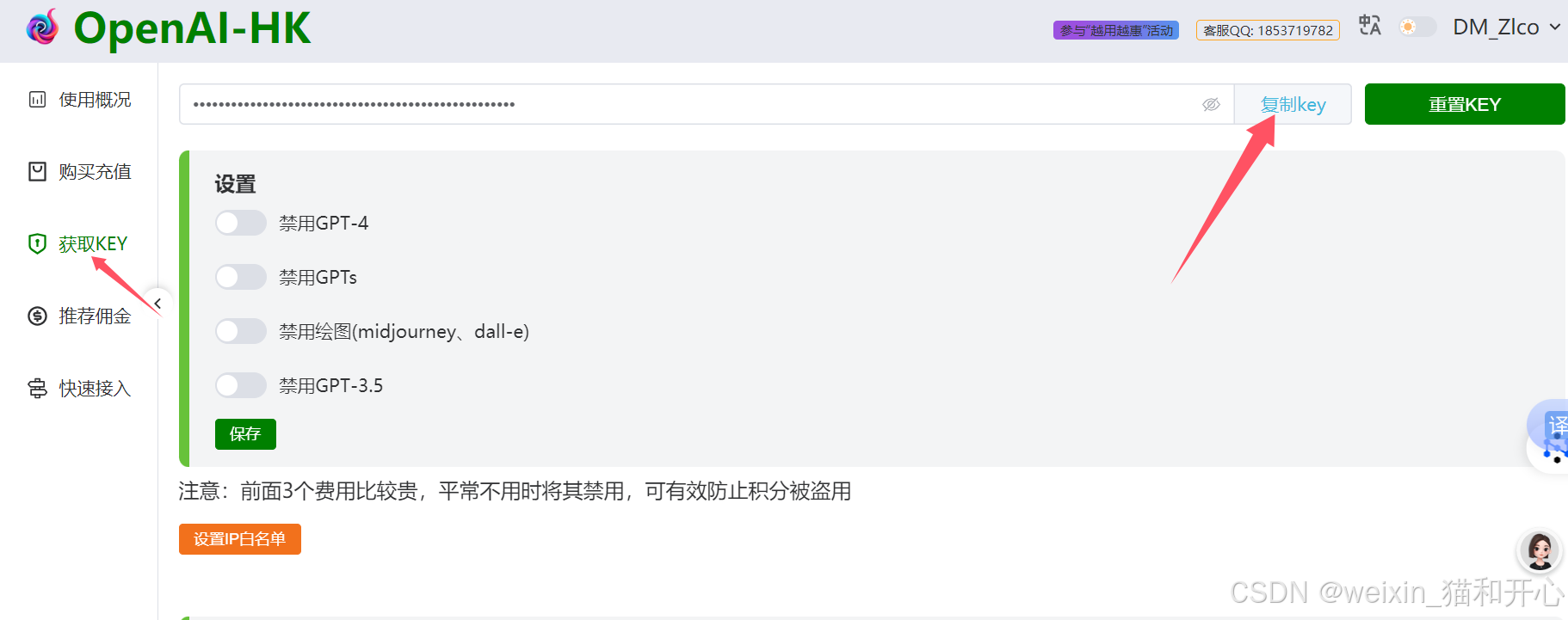This screenshot has height=620, width=1568.
Task: Toggle the 禁用GPTs switch
Action: tap(240, 277)
